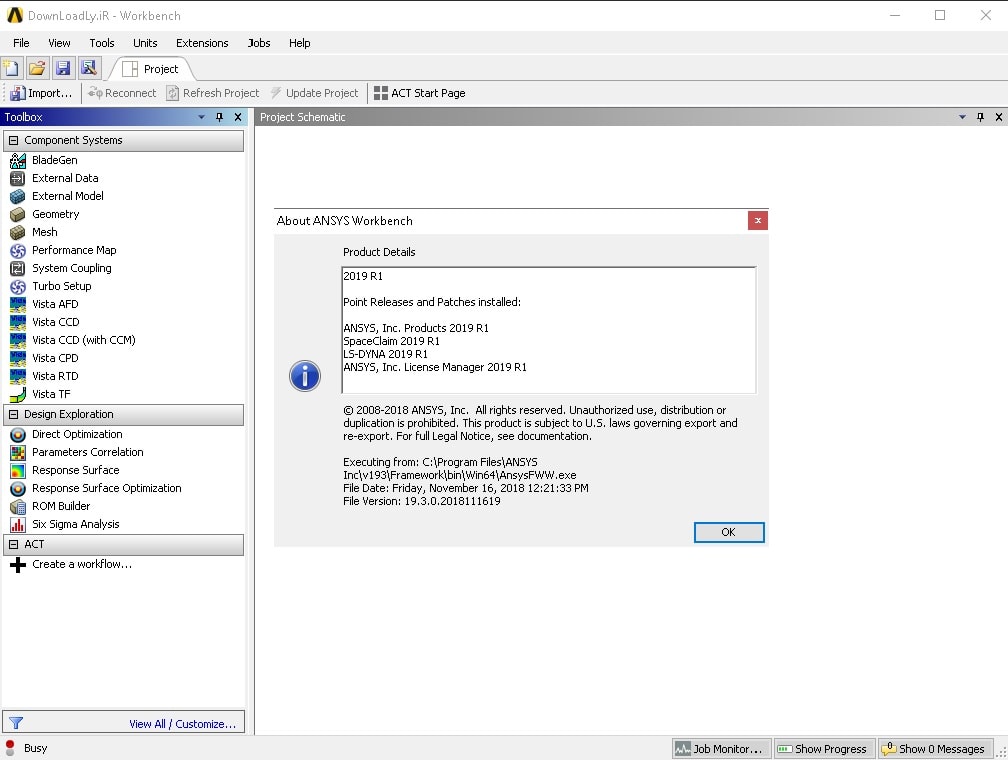Open View All / Customize link
The width and height of the screenshot is (1008, 760).
pyautogui.click(x=182, y=724)
